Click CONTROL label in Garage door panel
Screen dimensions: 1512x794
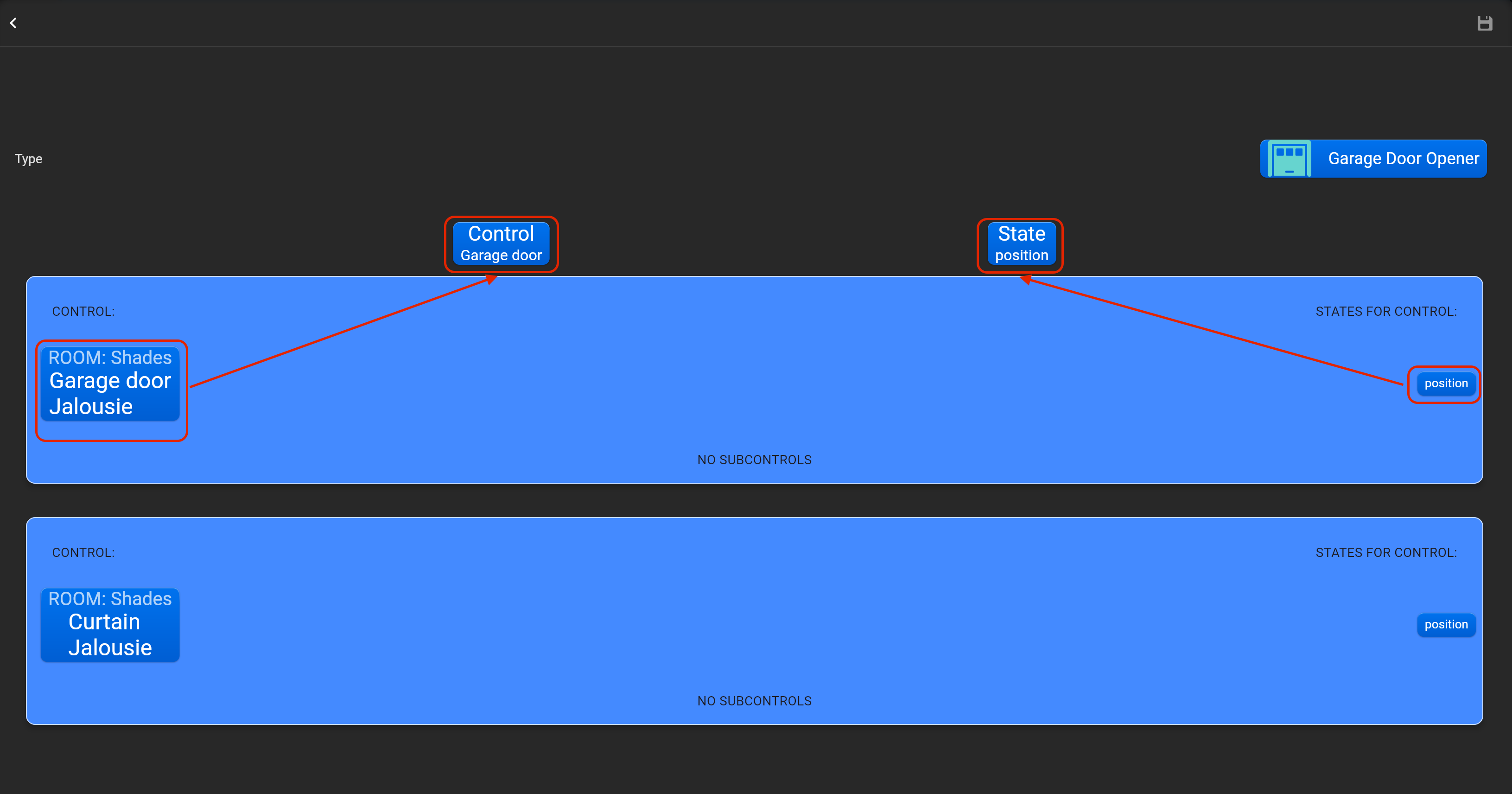click(83, 311)
